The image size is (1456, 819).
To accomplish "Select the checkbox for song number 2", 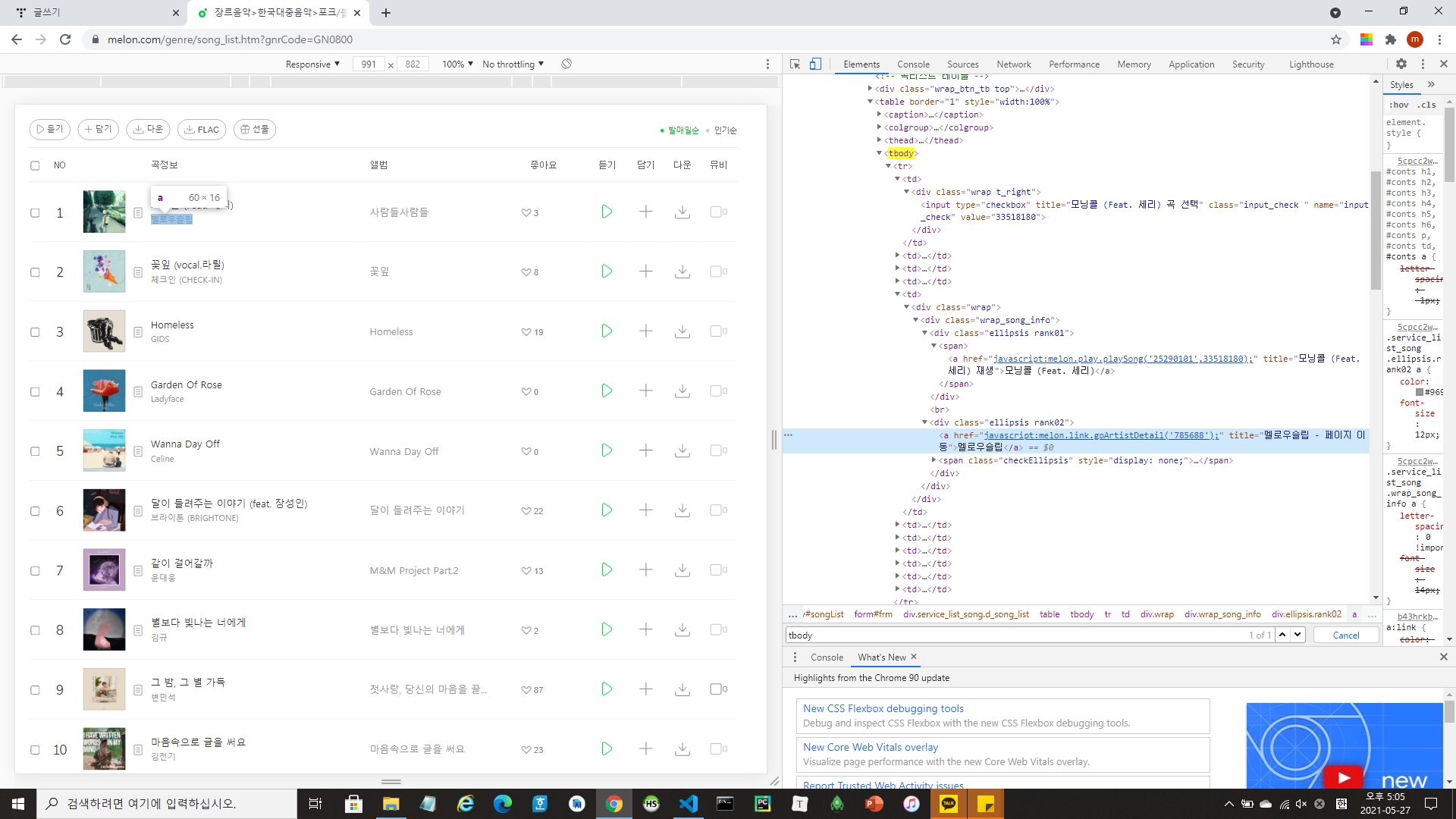I will coord(35,272).
